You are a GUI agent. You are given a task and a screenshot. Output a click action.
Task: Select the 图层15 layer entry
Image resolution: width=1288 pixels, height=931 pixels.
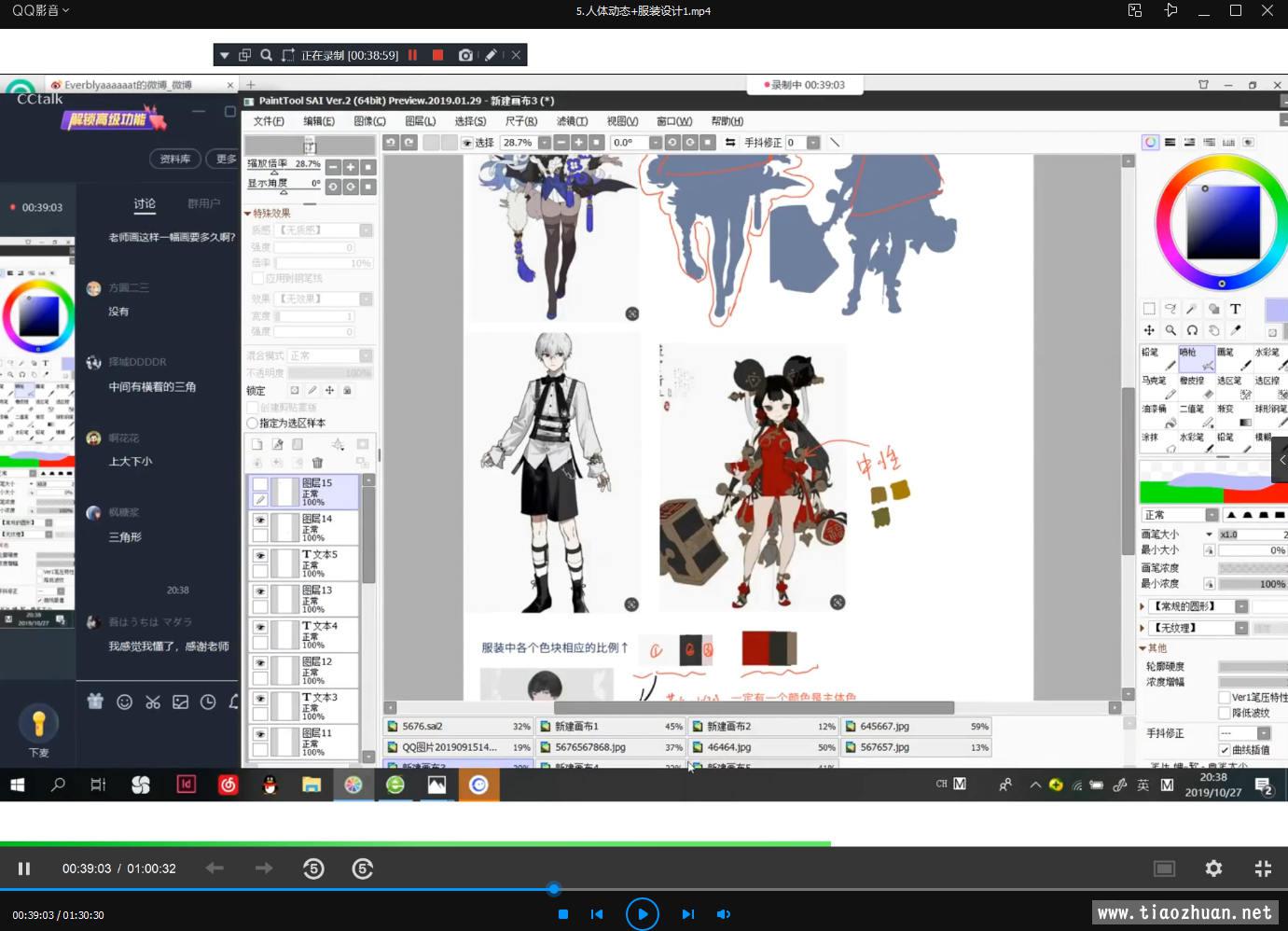(x=317, y=491)
